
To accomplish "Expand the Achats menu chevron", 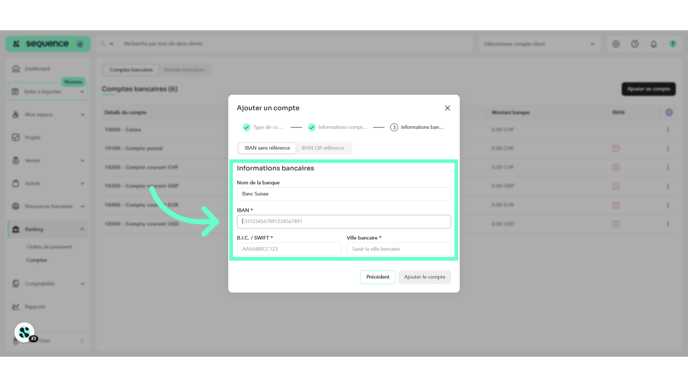I will 82,183.
